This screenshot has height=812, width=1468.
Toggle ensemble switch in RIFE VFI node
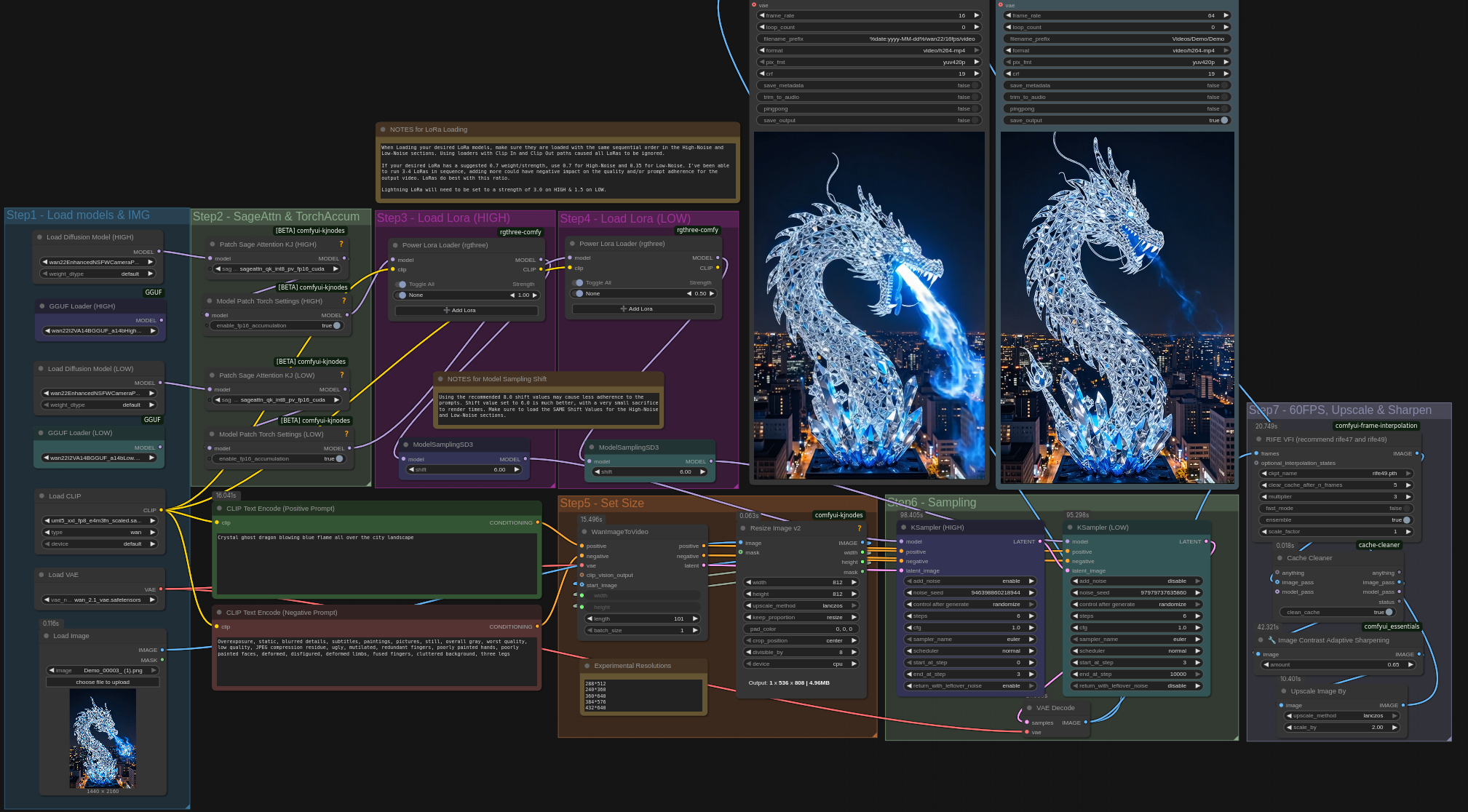point(1406,520)
